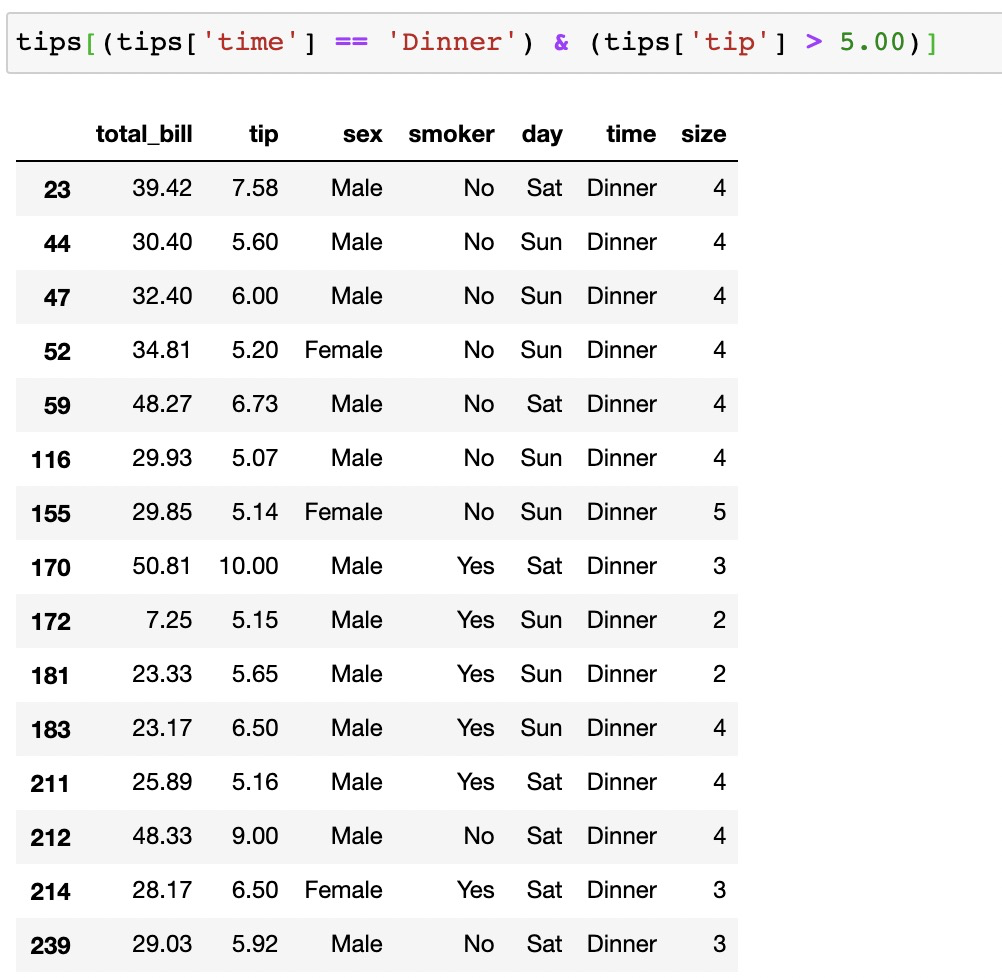Click the 'total_bill' column header

click(x=144, y=134)
